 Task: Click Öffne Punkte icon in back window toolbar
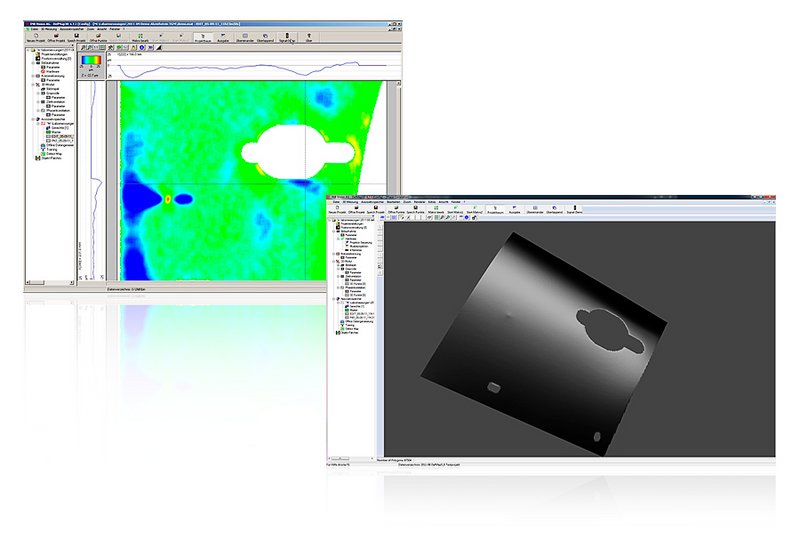(x=98, y=36)
